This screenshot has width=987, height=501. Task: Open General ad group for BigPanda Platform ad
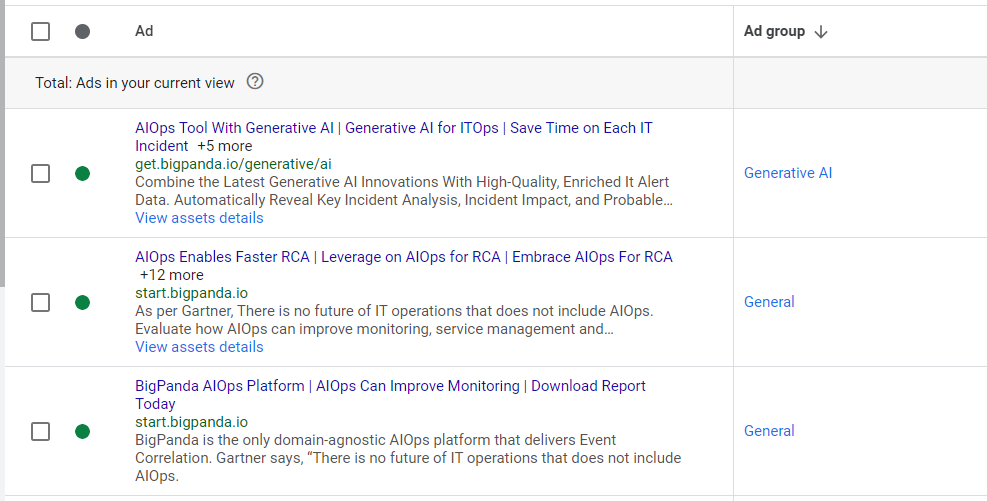(769, 431)
